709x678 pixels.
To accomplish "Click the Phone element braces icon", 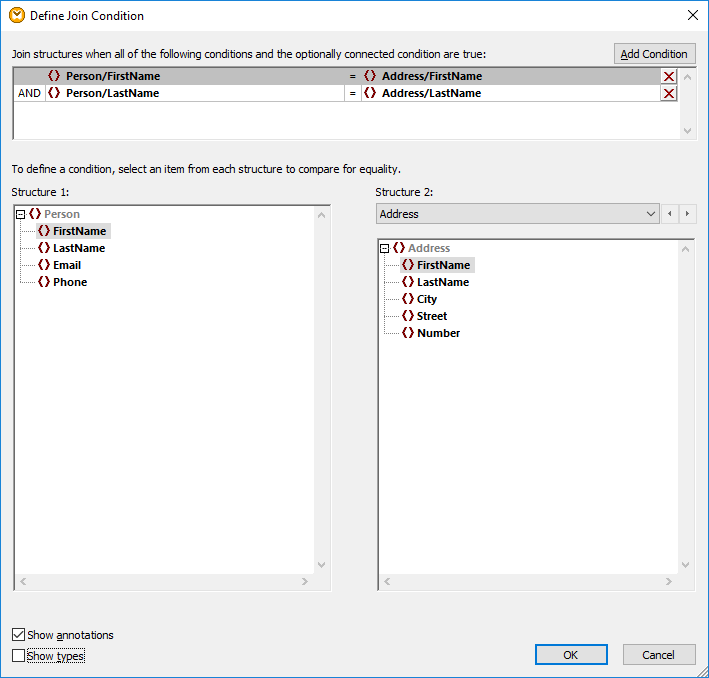I will [x=44, y=281].
